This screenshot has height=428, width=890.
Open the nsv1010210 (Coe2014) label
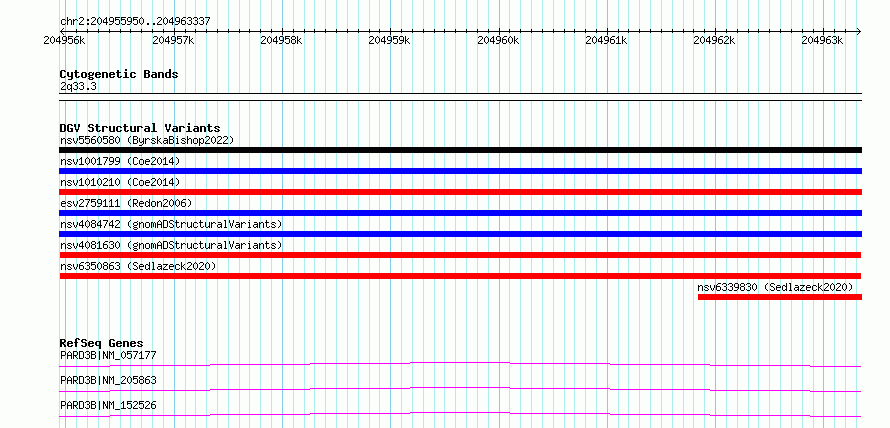coord(120,182)
